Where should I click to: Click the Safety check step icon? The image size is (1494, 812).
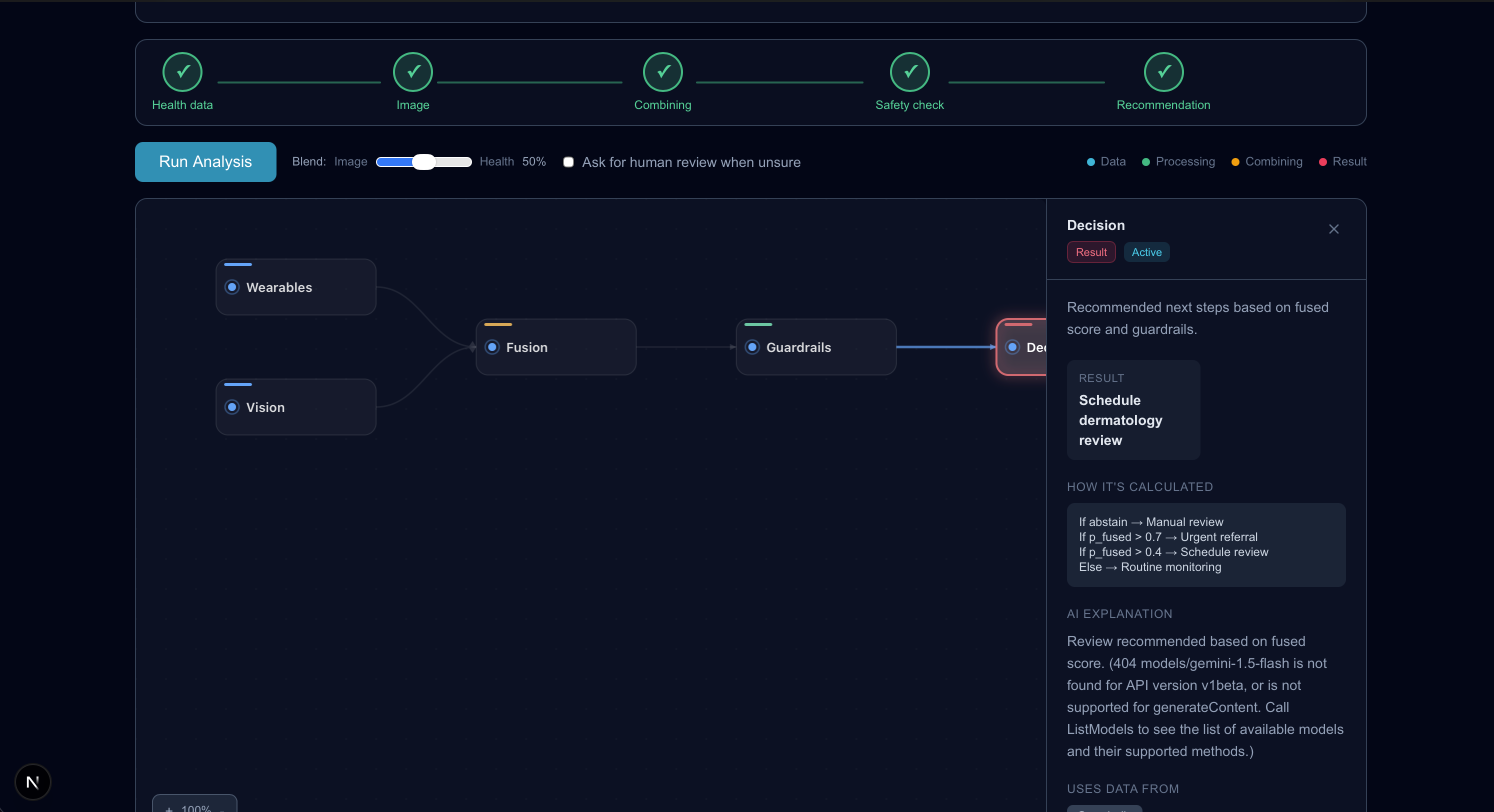coord(909,72)
